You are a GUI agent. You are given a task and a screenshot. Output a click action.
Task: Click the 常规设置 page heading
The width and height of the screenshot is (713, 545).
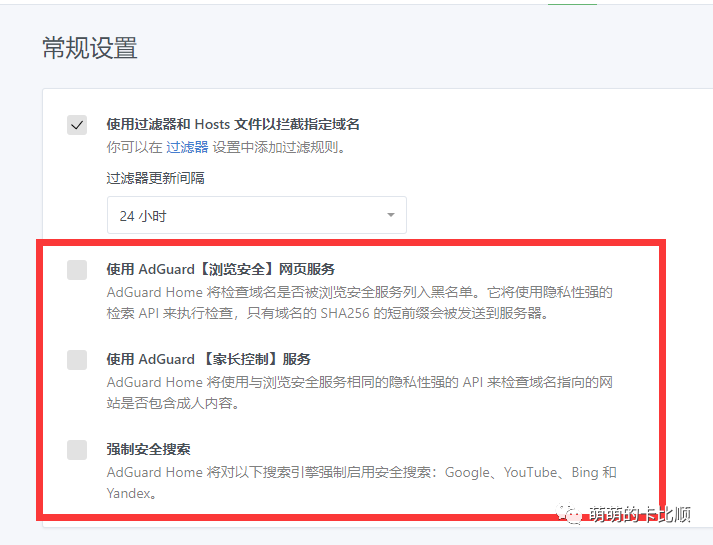[90, 48]
